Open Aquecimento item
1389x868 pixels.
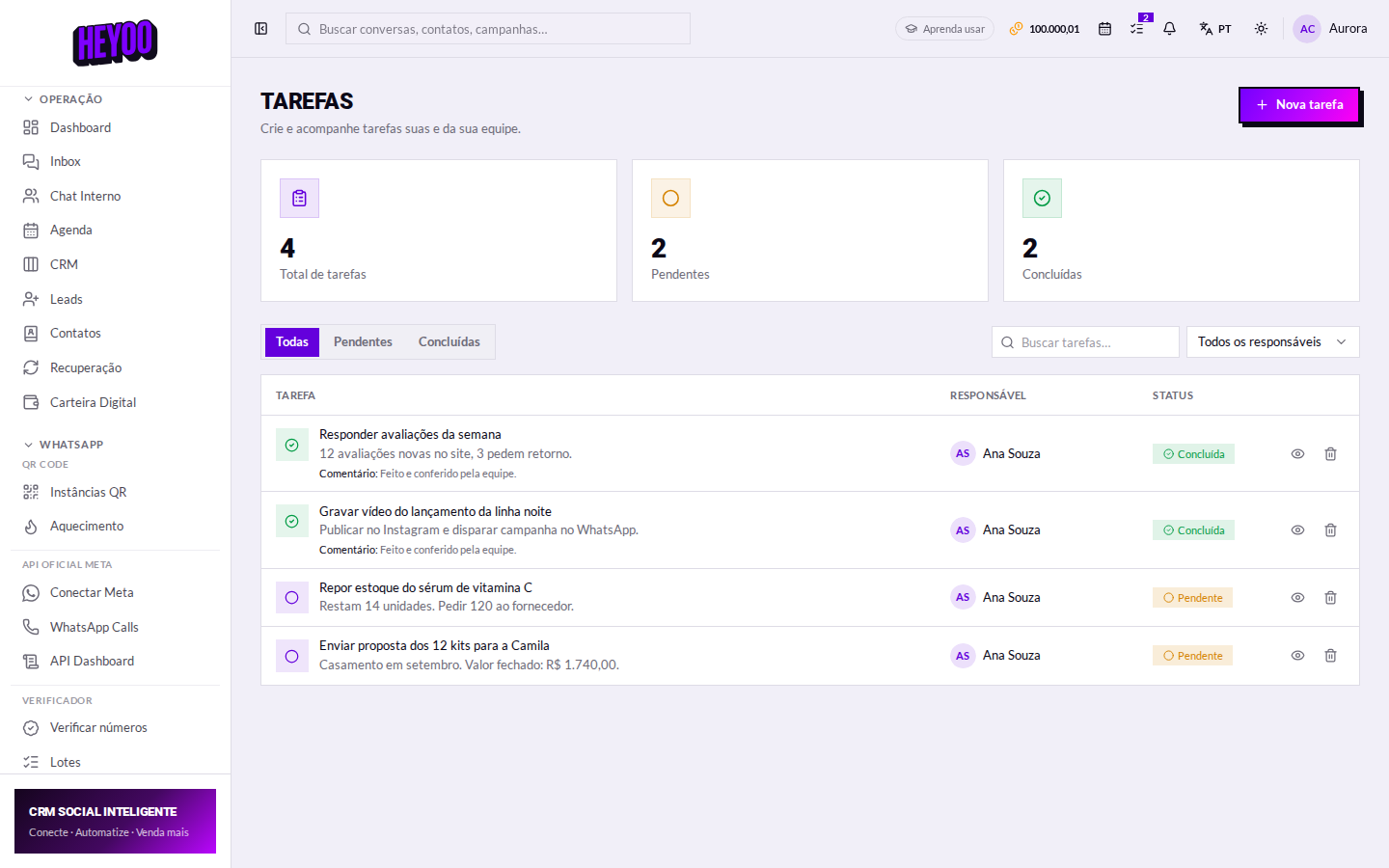tap(115, 527)
